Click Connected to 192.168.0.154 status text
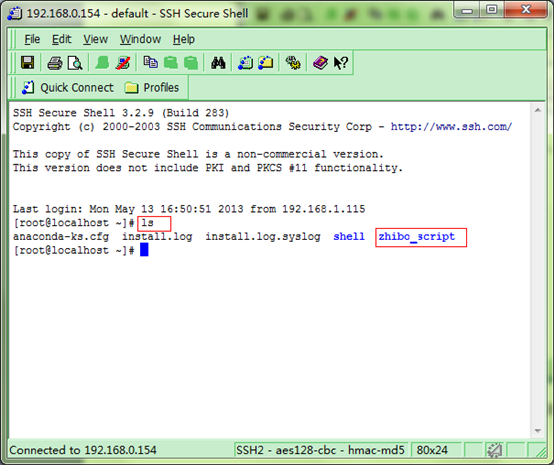554x465 pixels. [83, 450]
